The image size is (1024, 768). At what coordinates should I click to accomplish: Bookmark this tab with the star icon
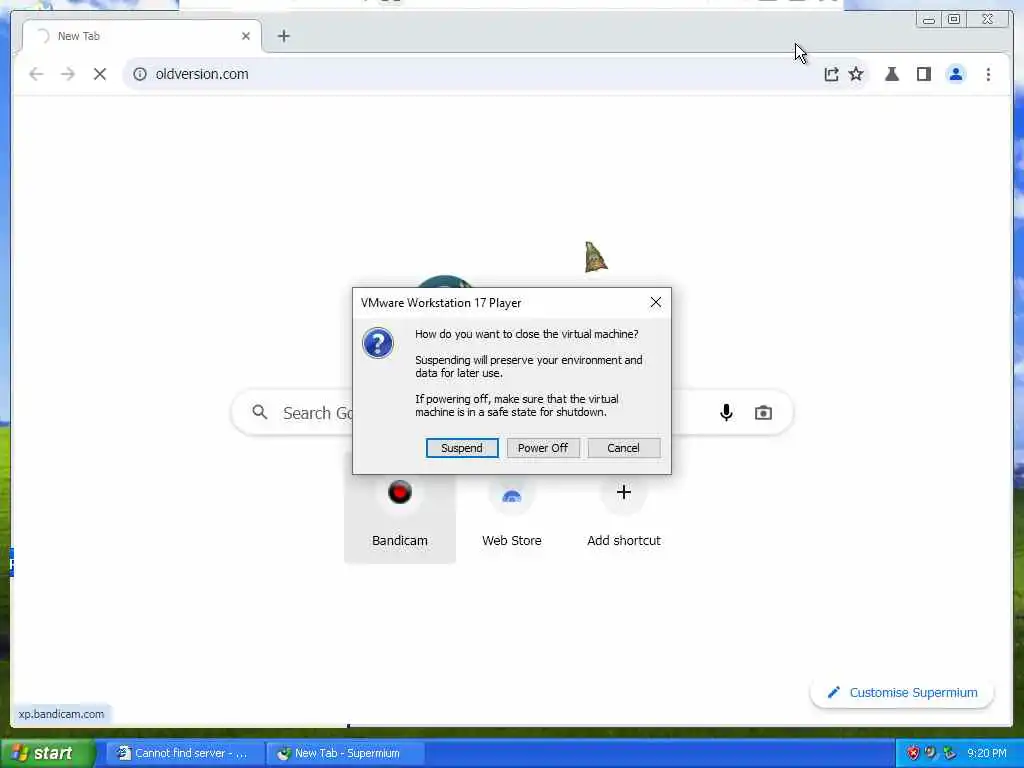pos(856,74)
